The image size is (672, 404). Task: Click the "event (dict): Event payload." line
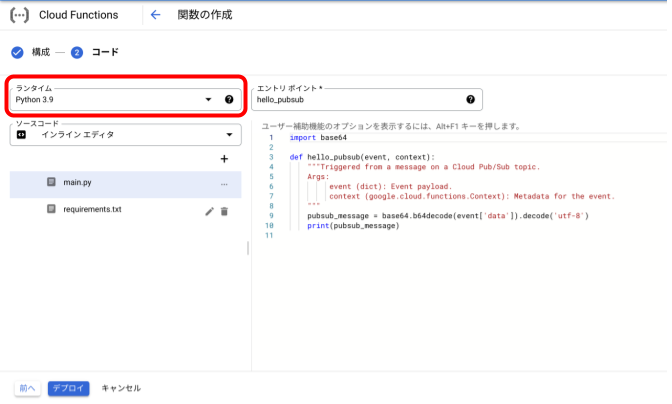pos(390,187)
